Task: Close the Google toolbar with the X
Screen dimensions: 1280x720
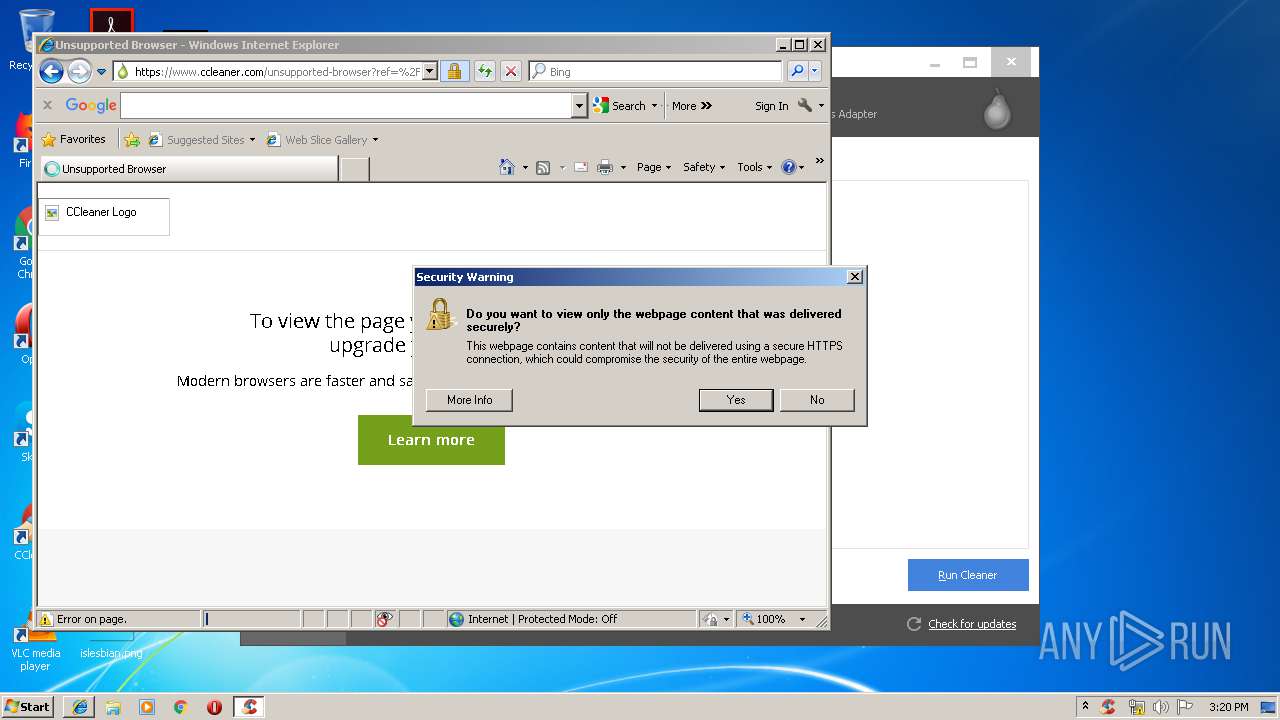Action: (47, 105)
